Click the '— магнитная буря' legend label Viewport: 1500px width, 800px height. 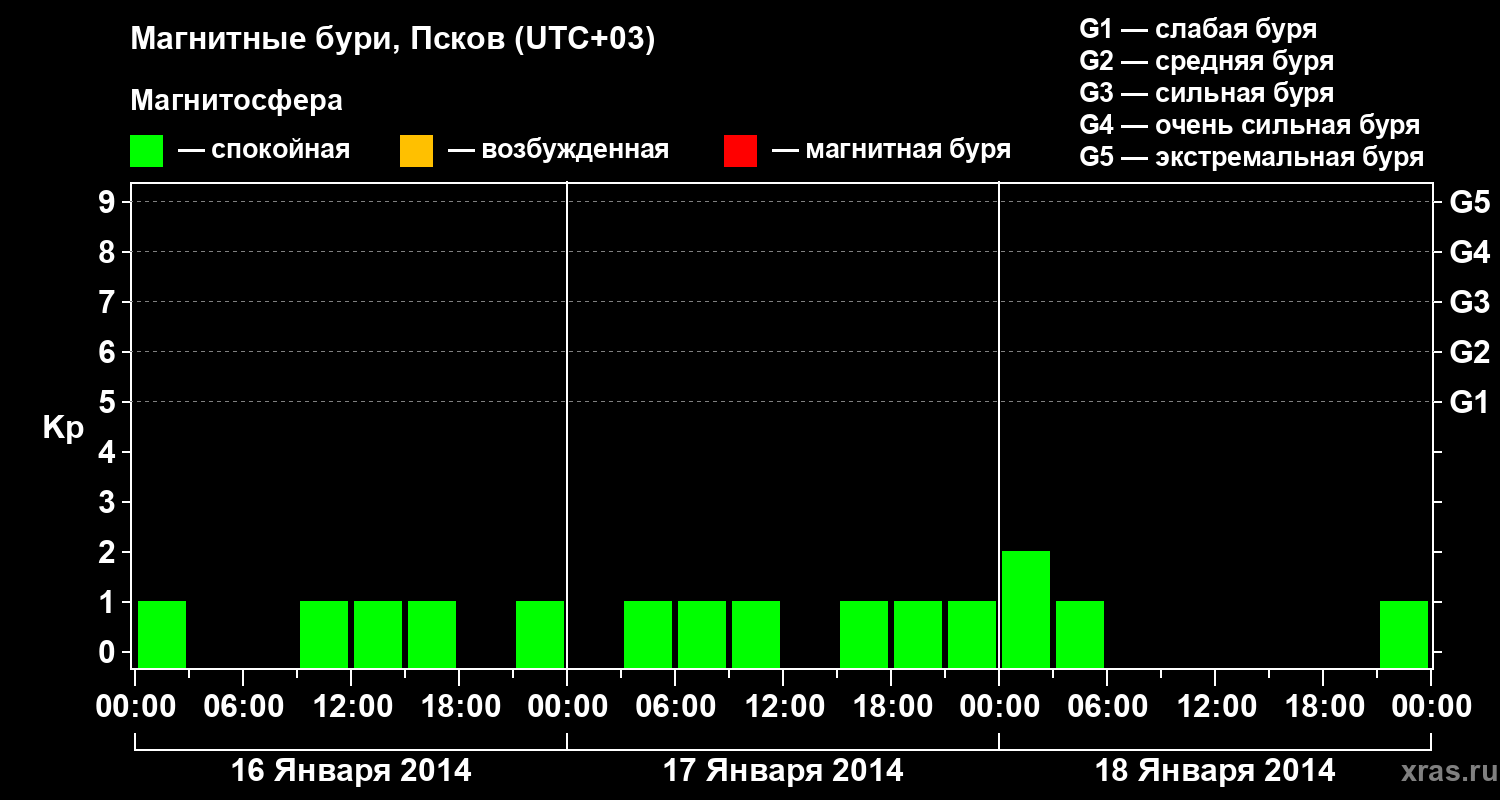pos(891,150)
